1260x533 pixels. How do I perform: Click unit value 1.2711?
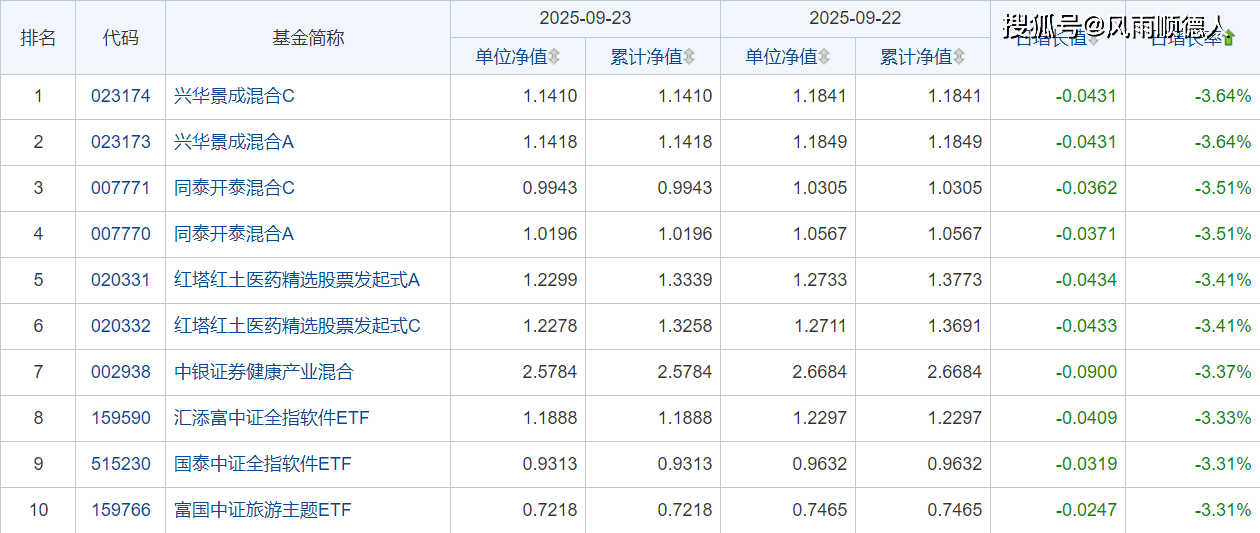pos(820,326)
